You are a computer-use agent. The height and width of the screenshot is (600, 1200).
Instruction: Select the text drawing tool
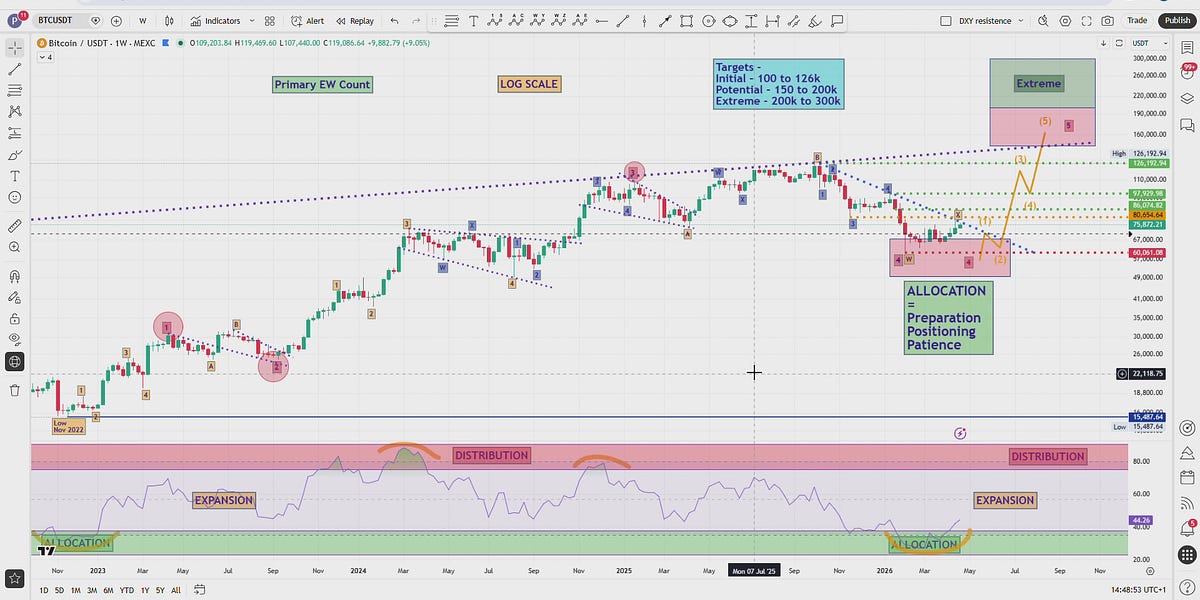click(x=473, y=20)
